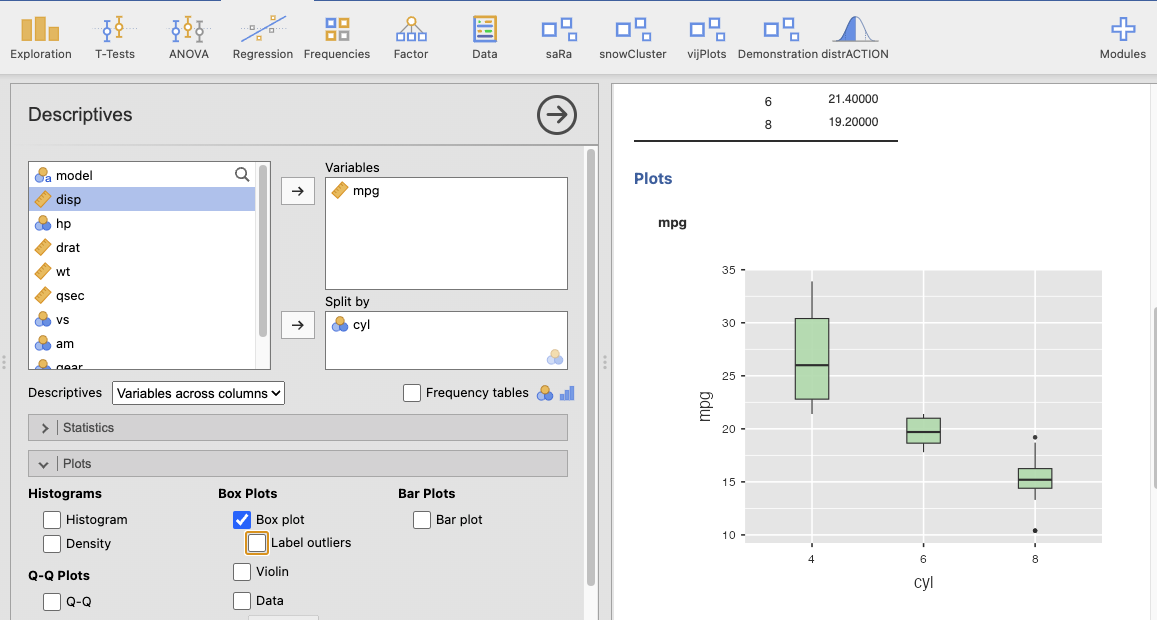Collapse the Plots section
Screen dimensions: 1157x620
[298, 464]
